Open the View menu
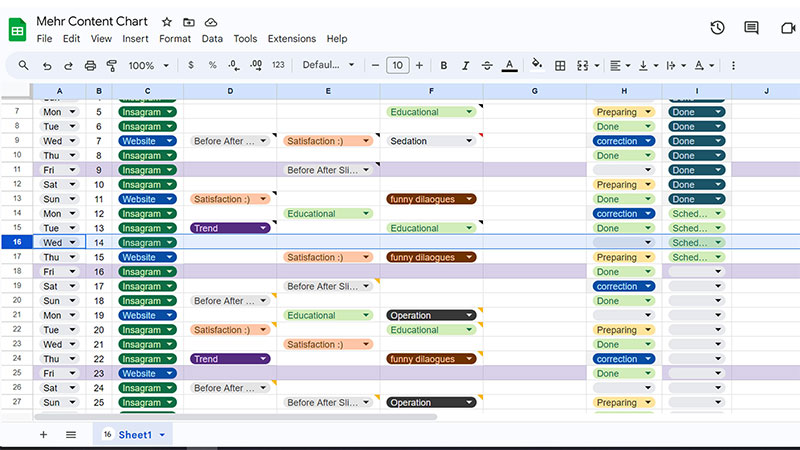Viewport: 800px width, 450px height. [101, 39]
